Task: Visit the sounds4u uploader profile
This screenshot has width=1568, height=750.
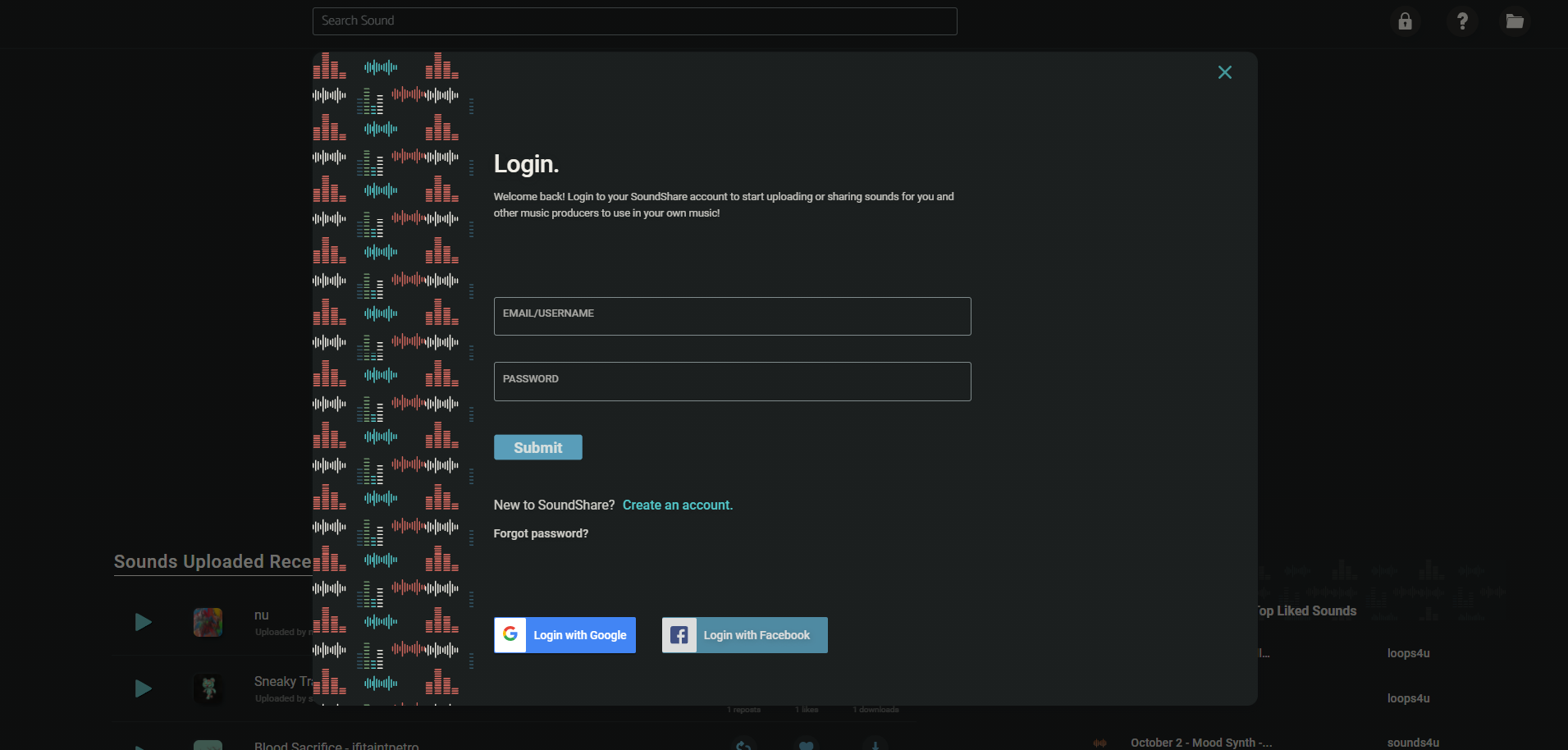Action: pos(1413,743)
